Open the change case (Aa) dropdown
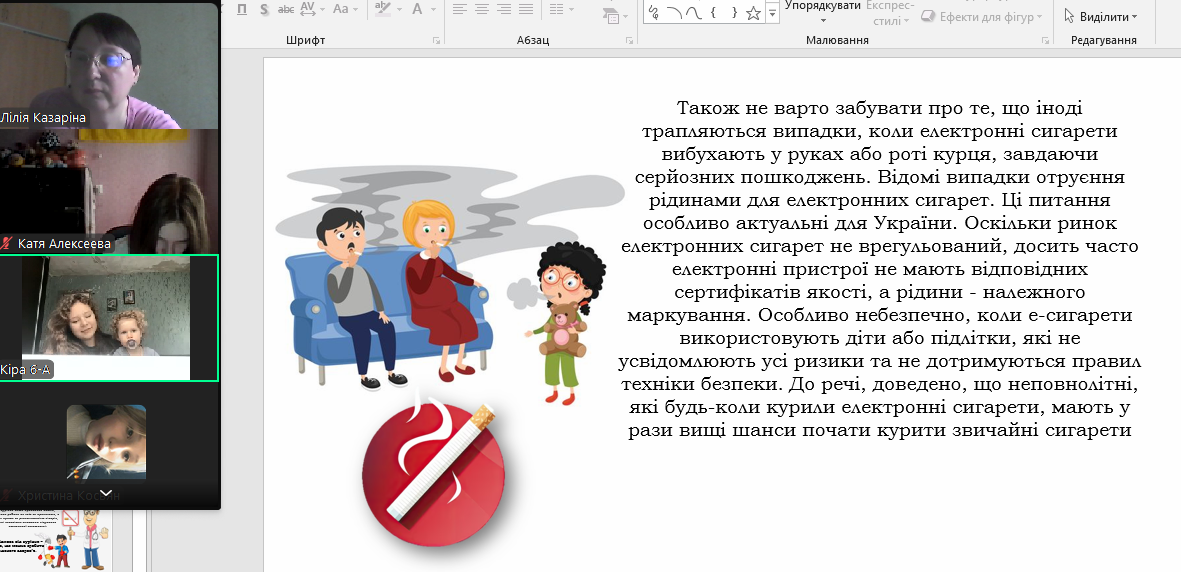 pyautogui.click(x=345, y=9)
